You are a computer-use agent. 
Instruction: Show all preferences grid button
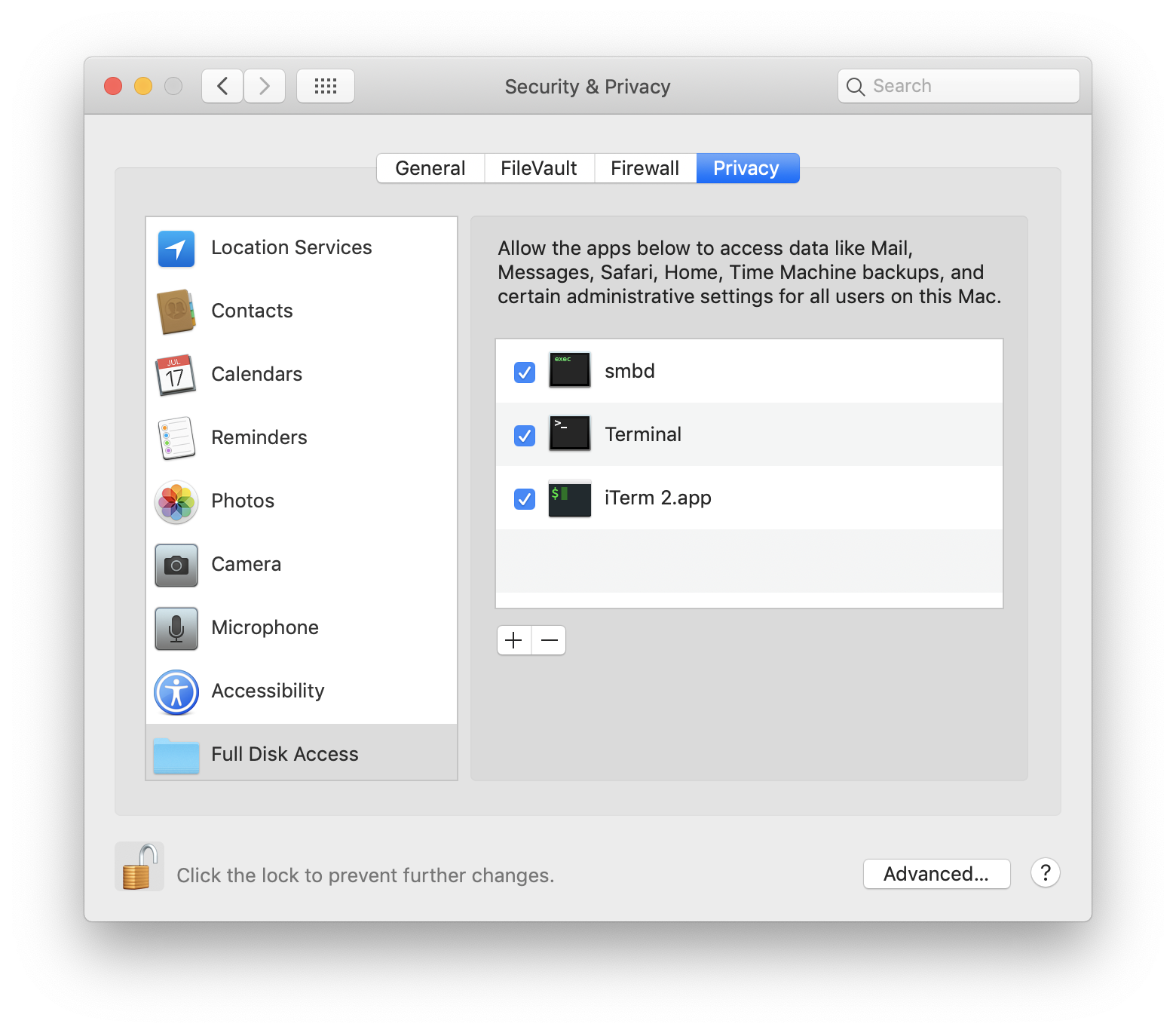[326, 86]
